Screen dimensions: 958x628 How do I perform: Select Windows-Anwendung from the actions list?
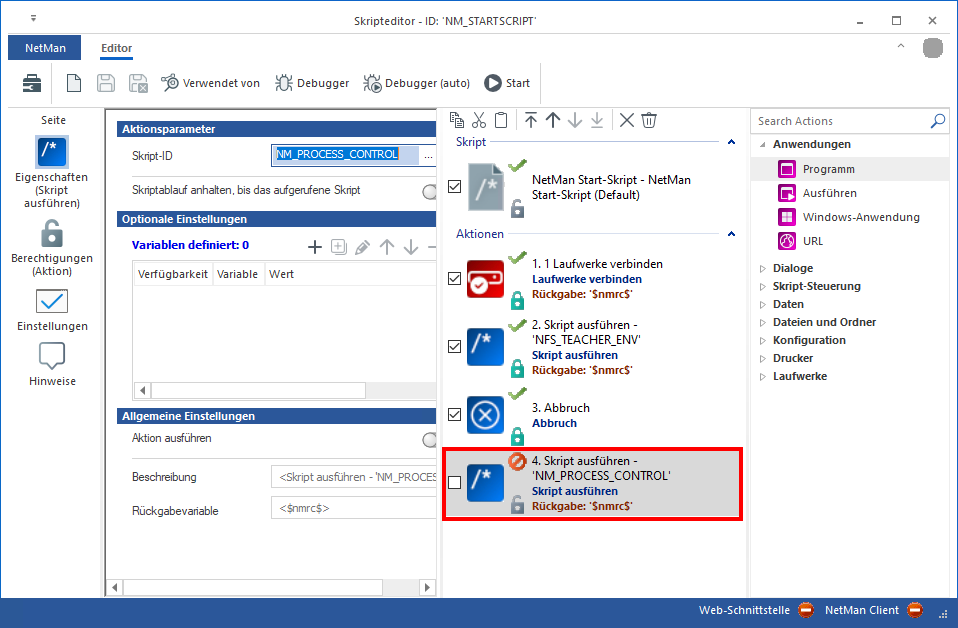[x=860, y=217]
